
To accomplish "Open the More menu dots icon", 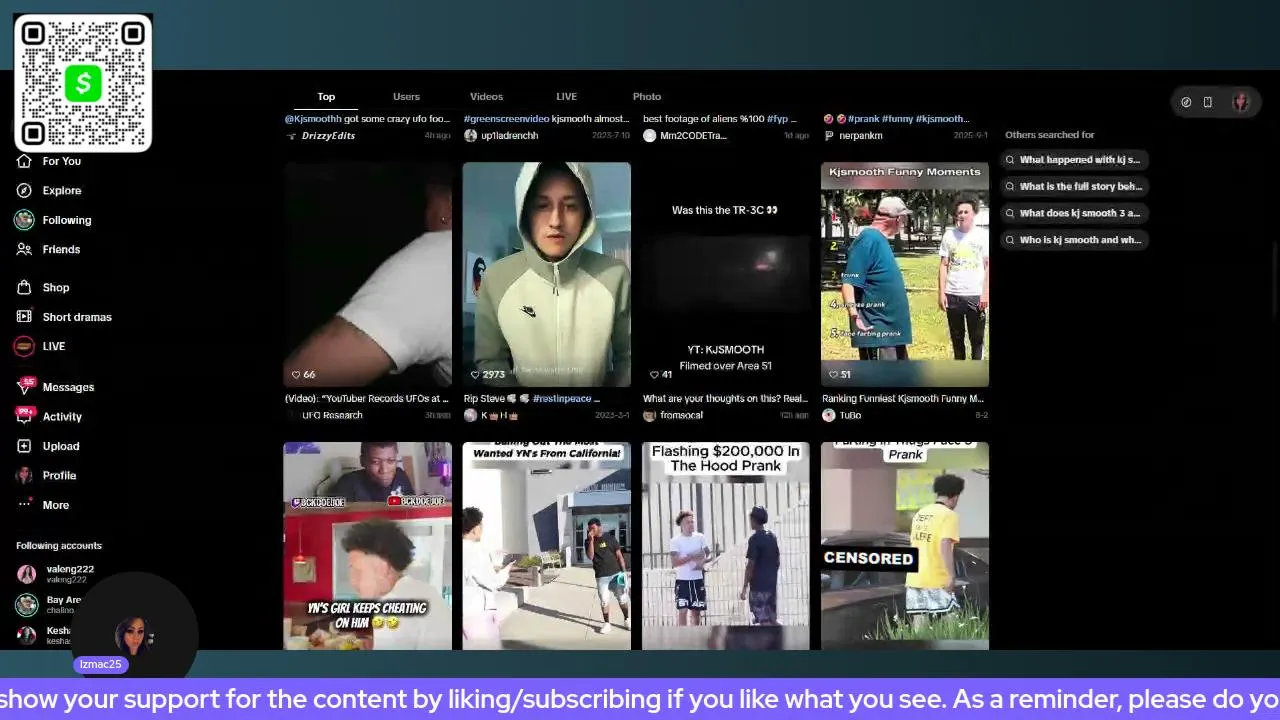I will point(24,505).
